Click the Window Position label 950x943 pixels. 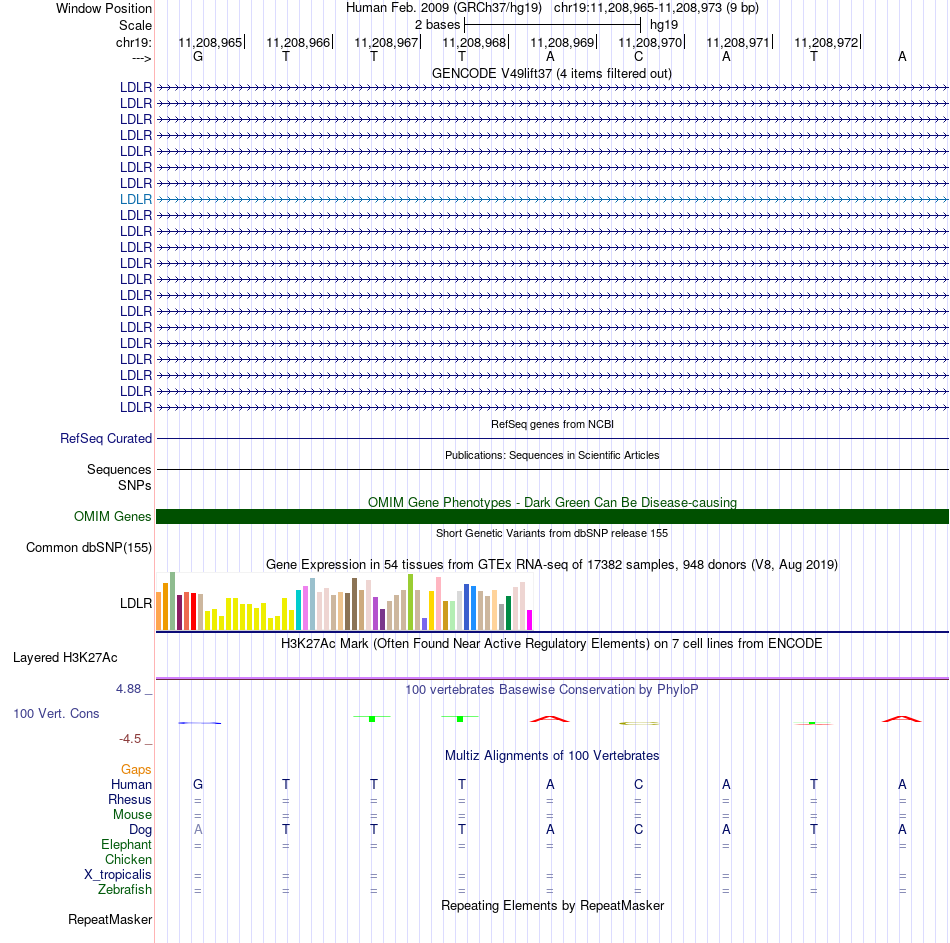click(x=104, y=8)
